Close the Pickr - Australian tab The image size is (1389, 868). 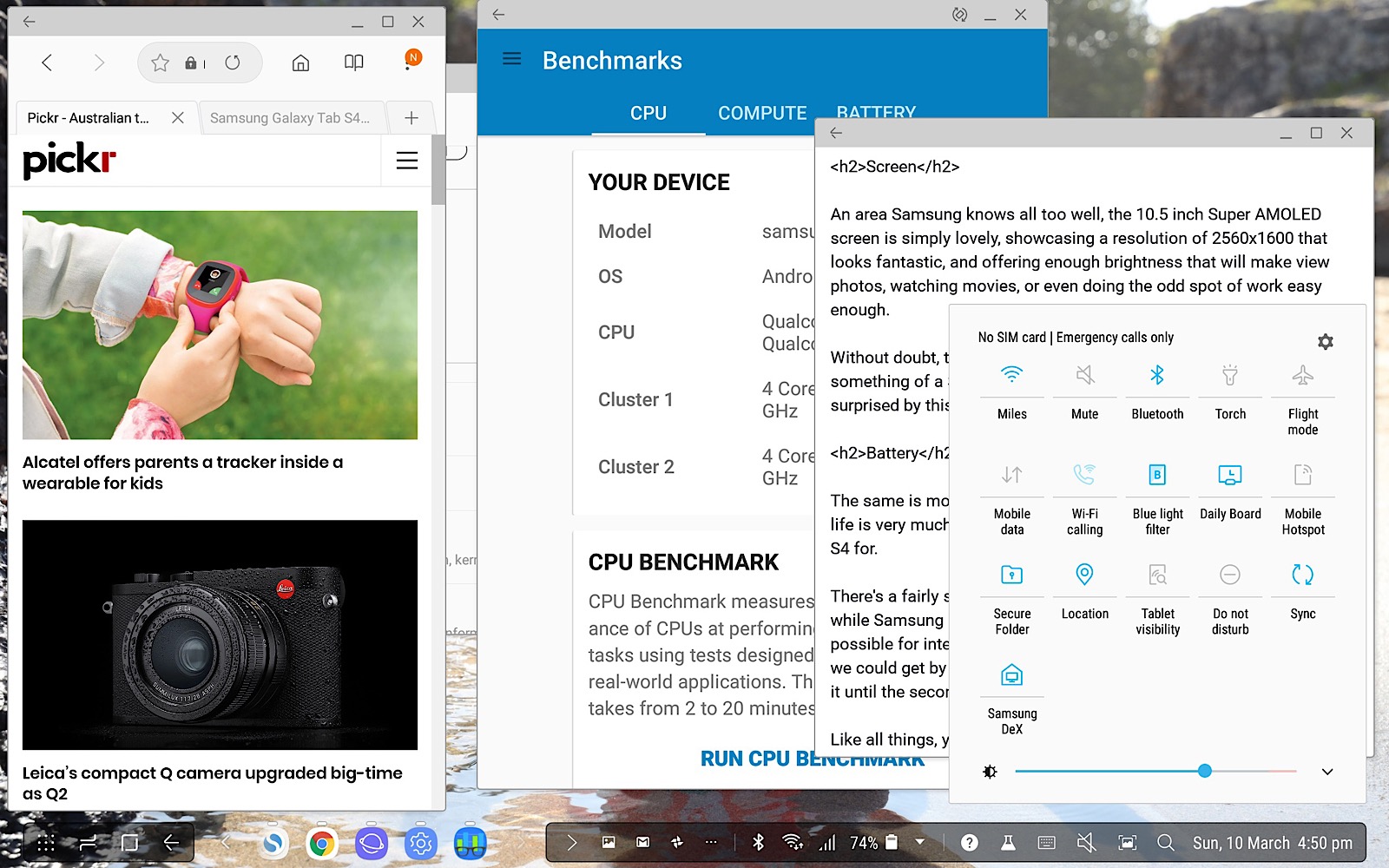point(178,117)
